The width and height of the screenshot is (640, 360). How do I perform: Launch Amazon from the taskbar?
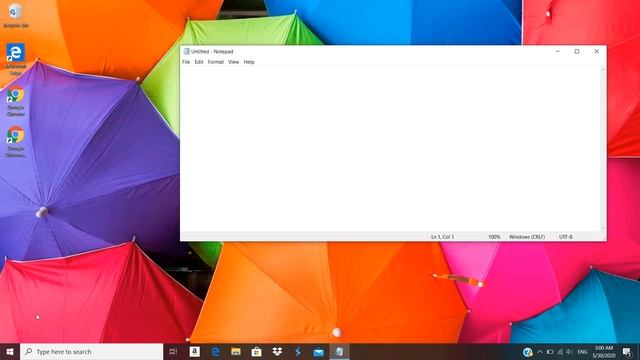coord(195,351)
